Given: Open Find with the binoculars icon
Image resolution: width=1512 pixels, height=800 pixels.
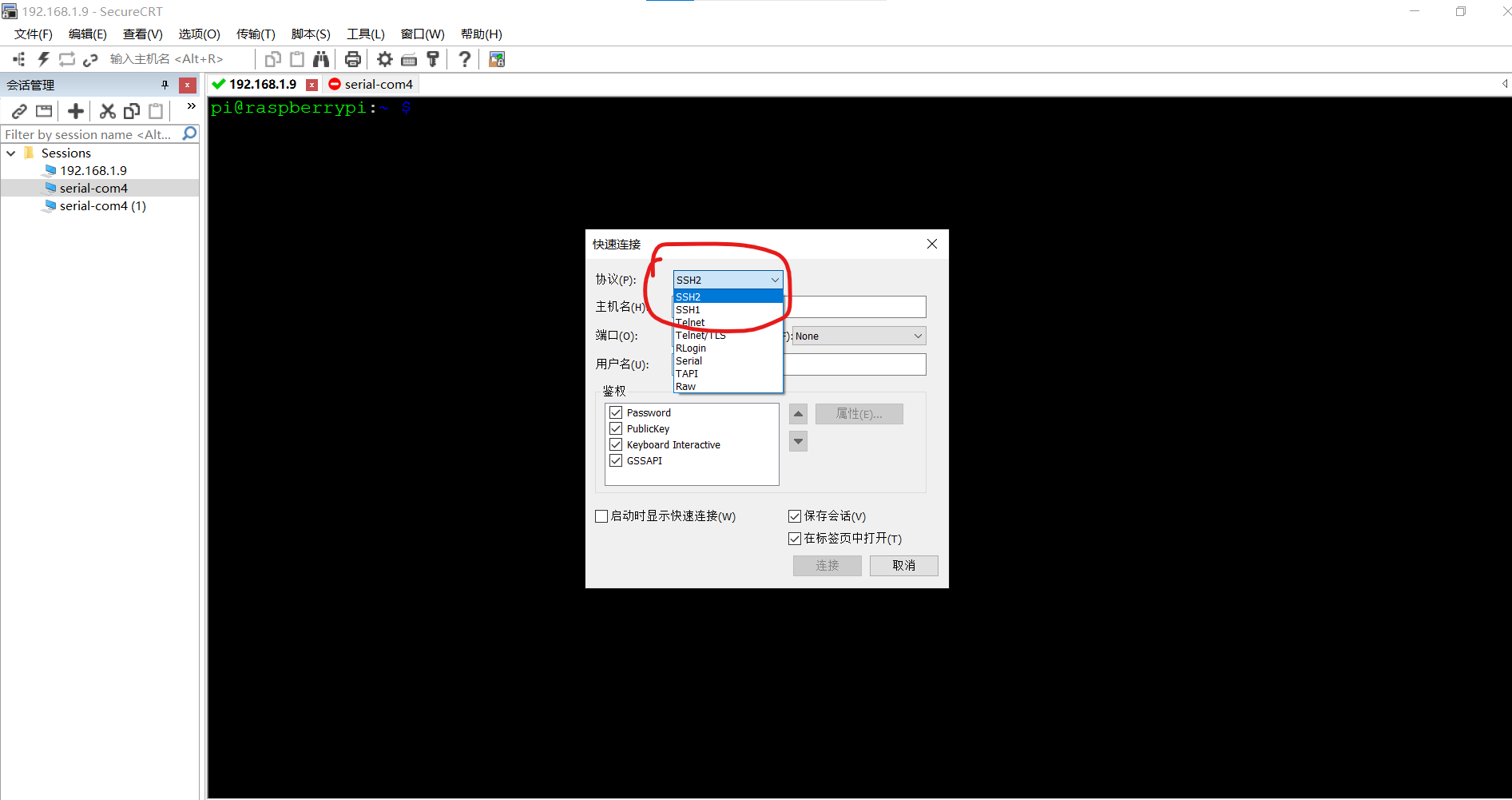Looking at the screenshot, I should click(x=321, y=59).
